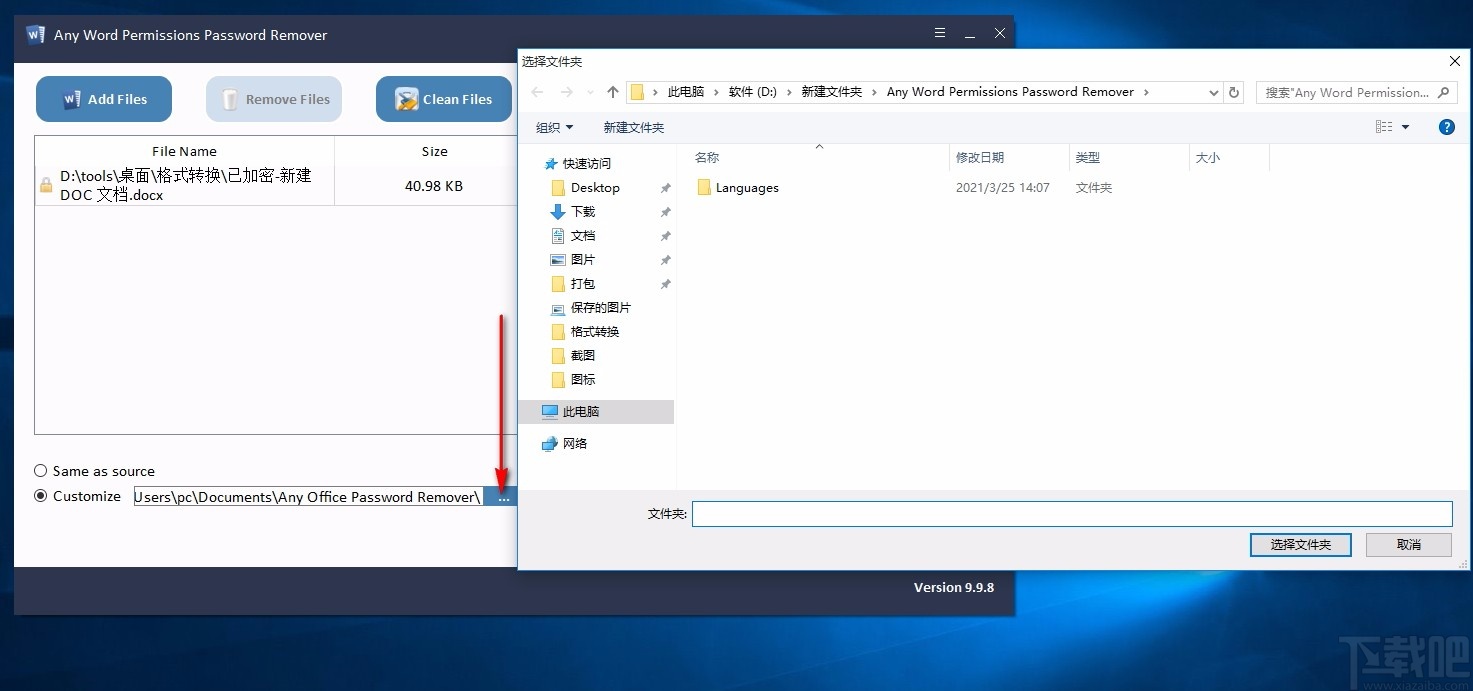Image resolution: width=1473 pixels, height=691 pixels.
Task: Expand 此电脑 in the sidebar tree
Action: pyautogui.click(x=534, y=411)
